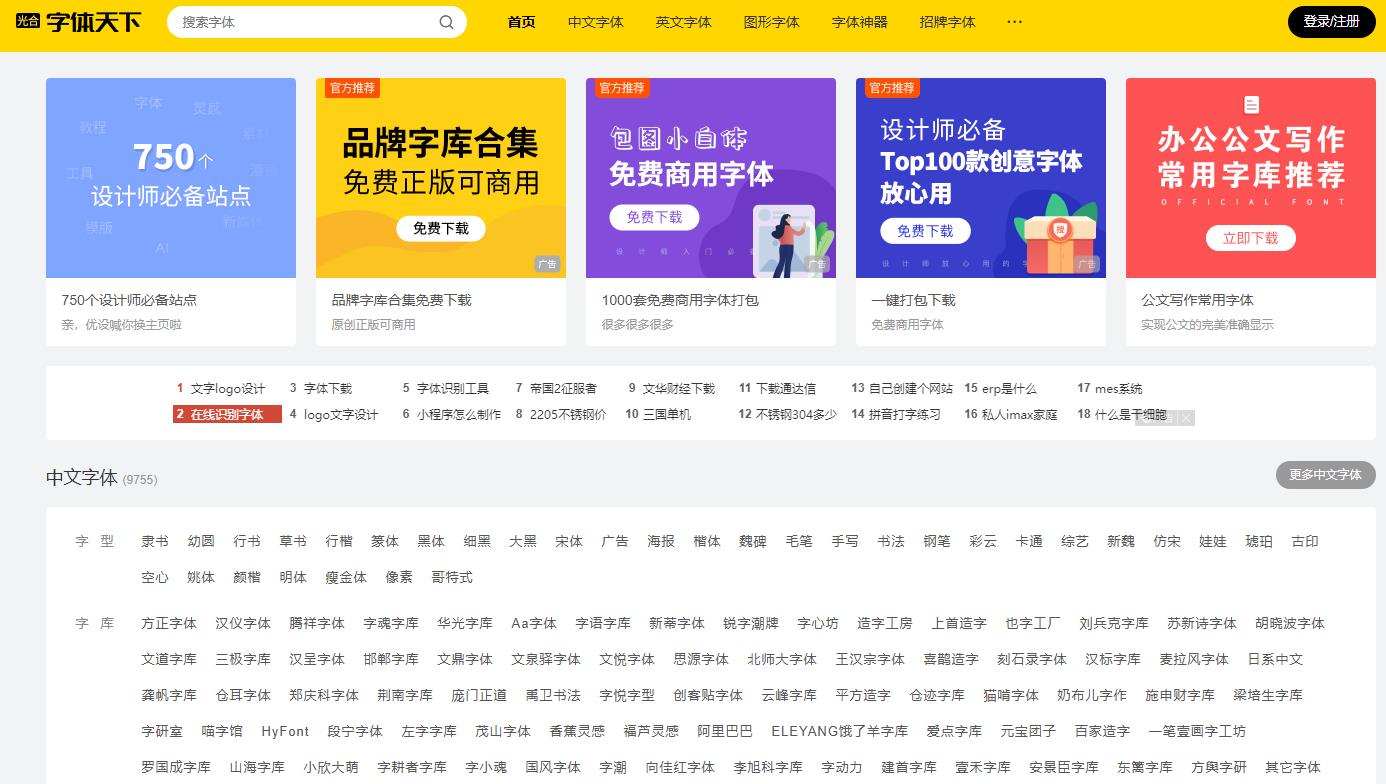Screen dimensions: 1386x784
Task: Click the 字体天下 site logo
Action: point(79,21)
